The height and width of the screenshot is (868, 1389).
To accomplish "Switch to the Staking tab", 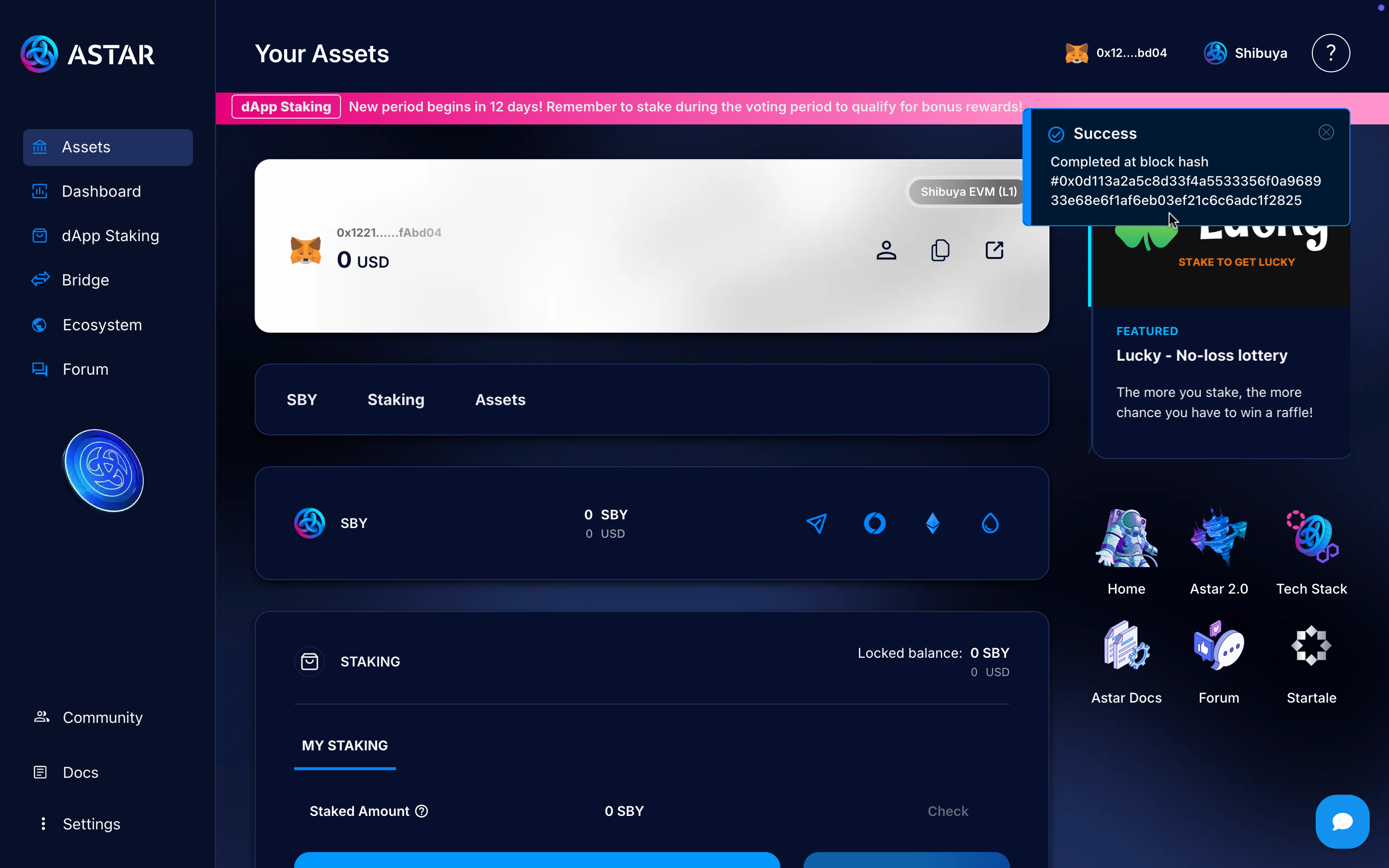I will 395,400.
